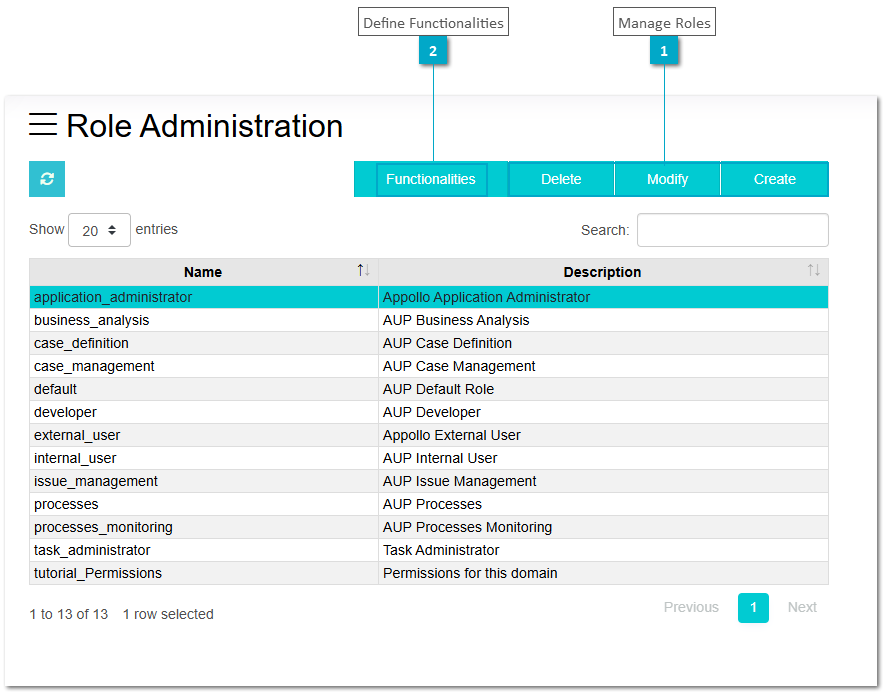886x695 pixels.
Task: Click the Modify button
Action: [667, 180]
